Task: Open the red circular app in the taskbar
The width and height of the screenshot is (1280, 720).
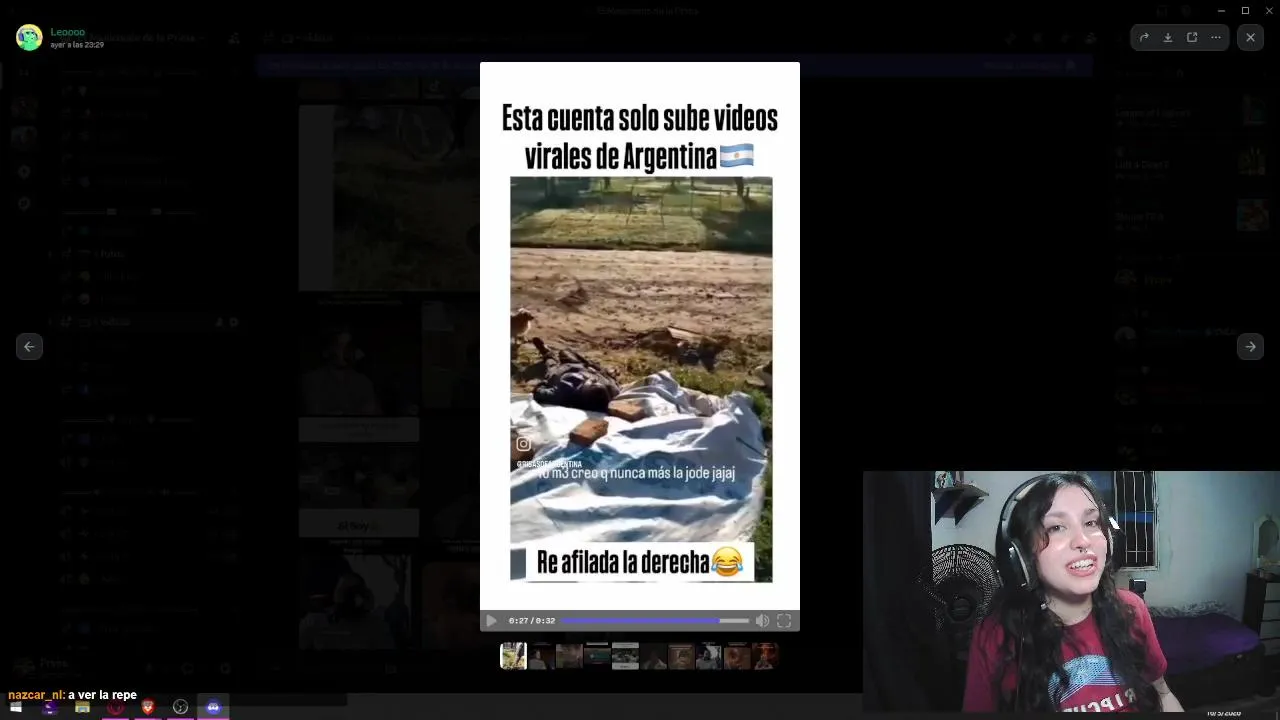Action: [x=115, y=707]
